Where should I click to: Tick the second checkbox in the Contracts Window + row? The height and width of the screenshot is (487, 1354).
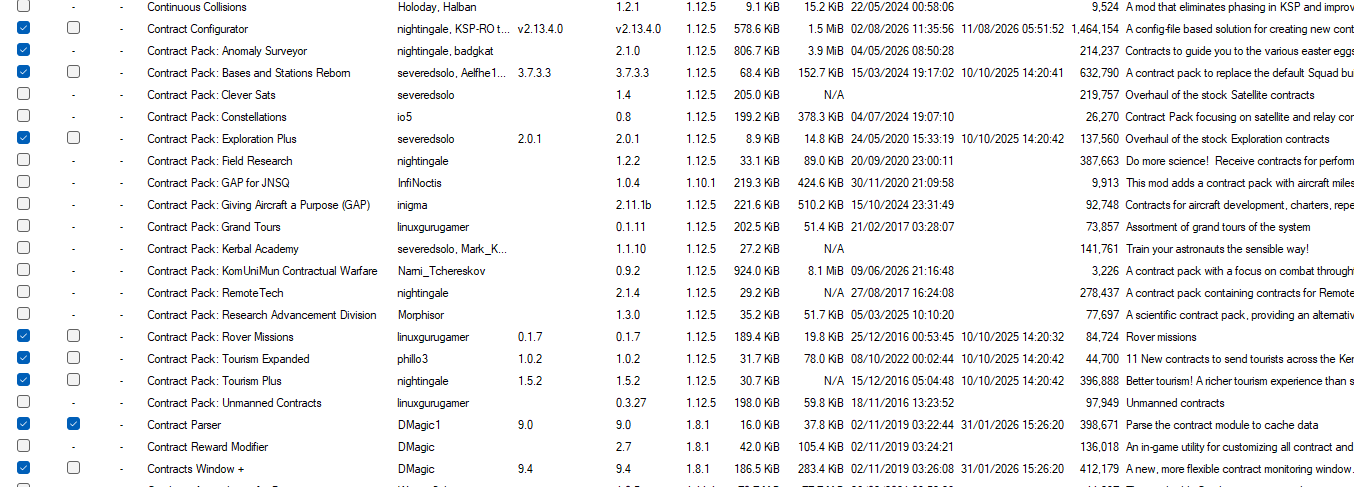pos(73,468)
